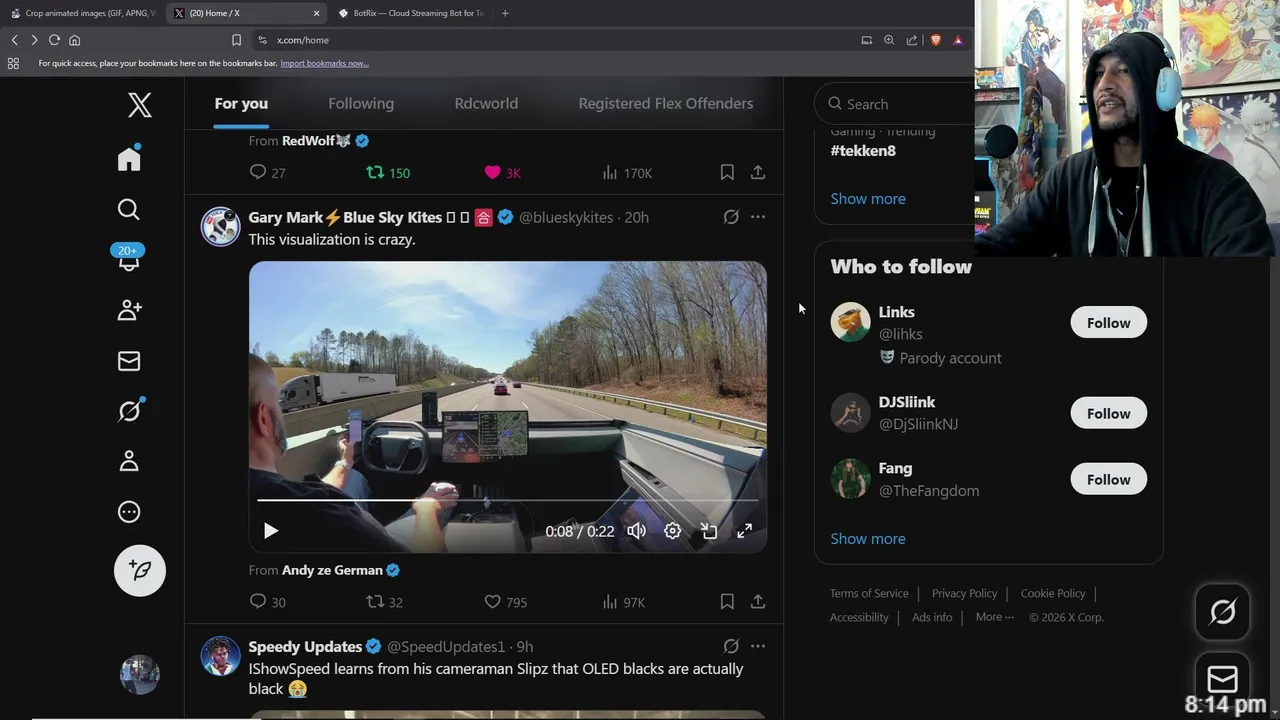Open Grok explain on Gary Mark post
Image resolution: width=1280 pixels, height=720 pixels.
[731, 217]
